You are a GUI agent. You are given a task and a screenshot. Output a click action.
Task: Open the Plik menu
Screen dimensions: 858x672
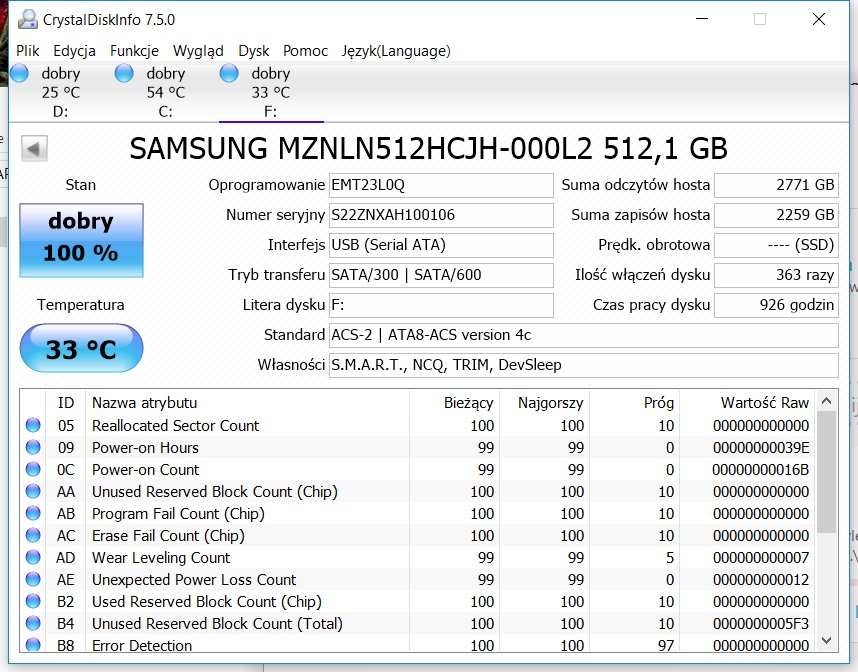tap(28, 51)
